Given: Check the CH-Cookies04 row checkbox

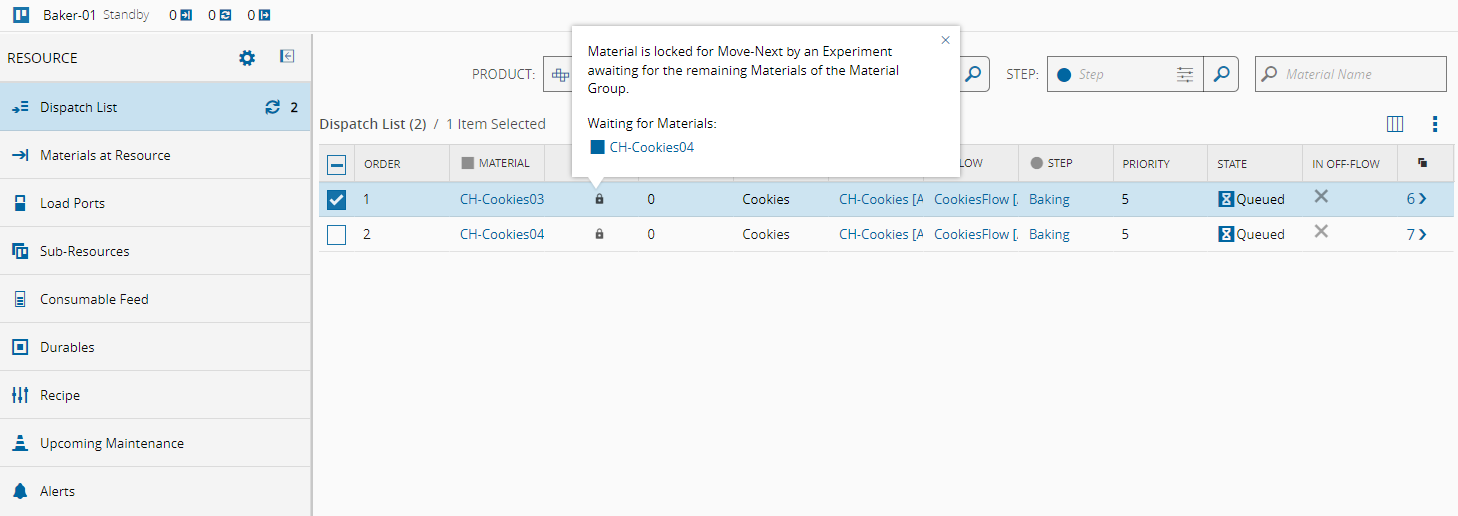Looking at the screenshot, I should point(337,235).
